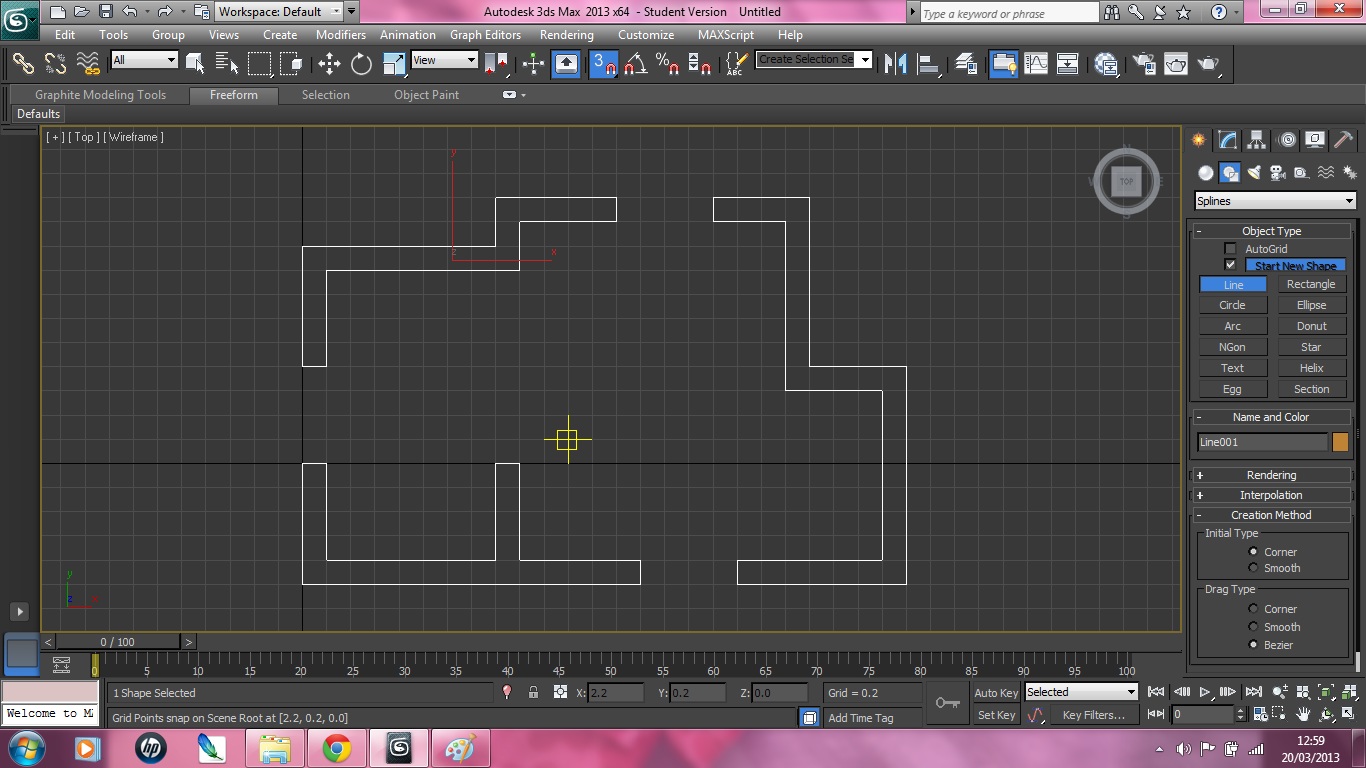This screenshot has width=1366, height=768.
Task: Expand the Interpolation rollout
Action: pos(1271,495)
